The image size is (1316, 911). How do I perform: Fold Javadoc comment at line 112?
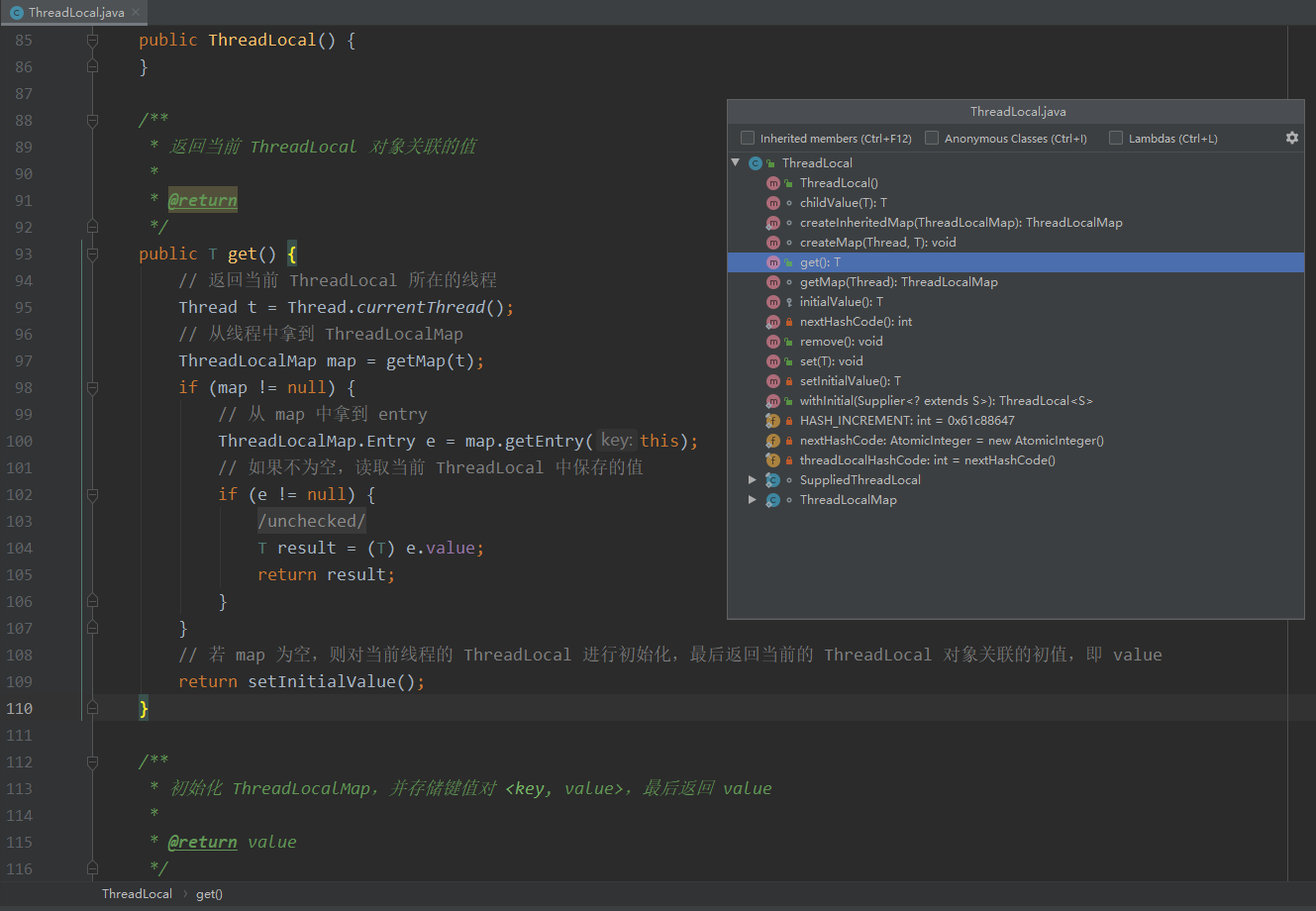(92, 761)
